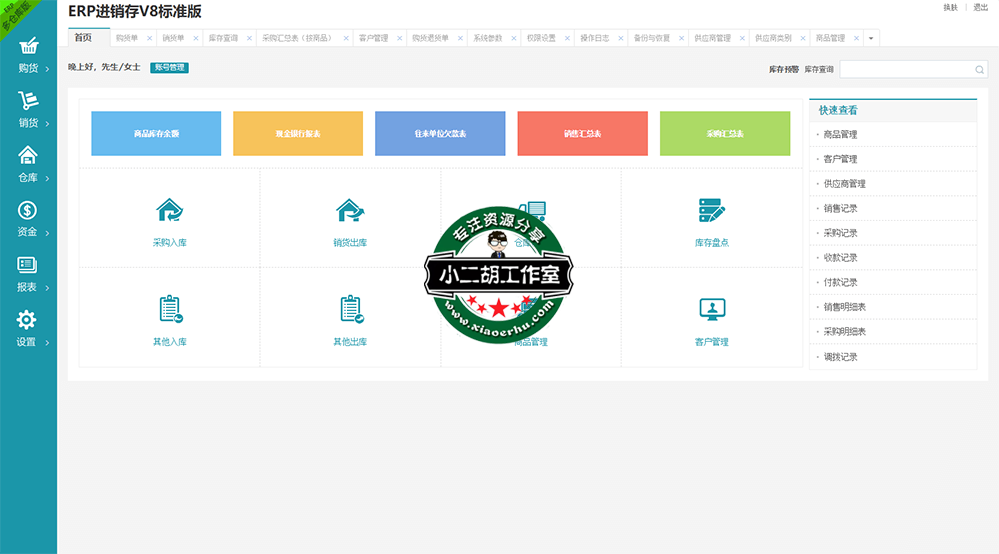
Task: Switch to the 系统参数 tab
Action: point(488,38)
